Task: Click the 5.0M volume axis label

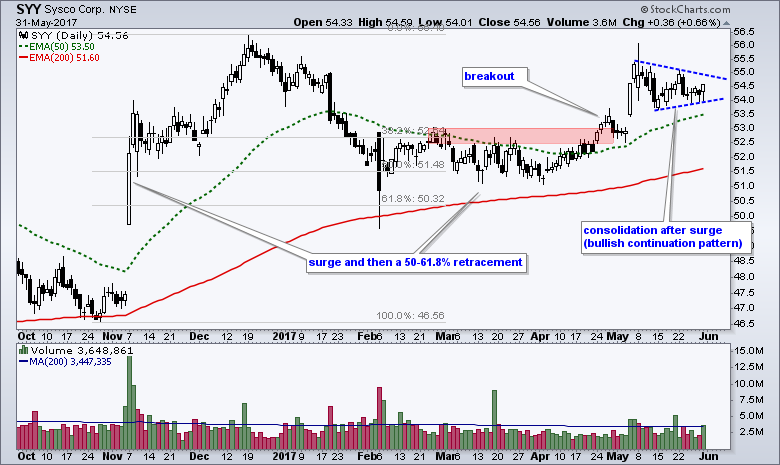Action: point(749,416)
